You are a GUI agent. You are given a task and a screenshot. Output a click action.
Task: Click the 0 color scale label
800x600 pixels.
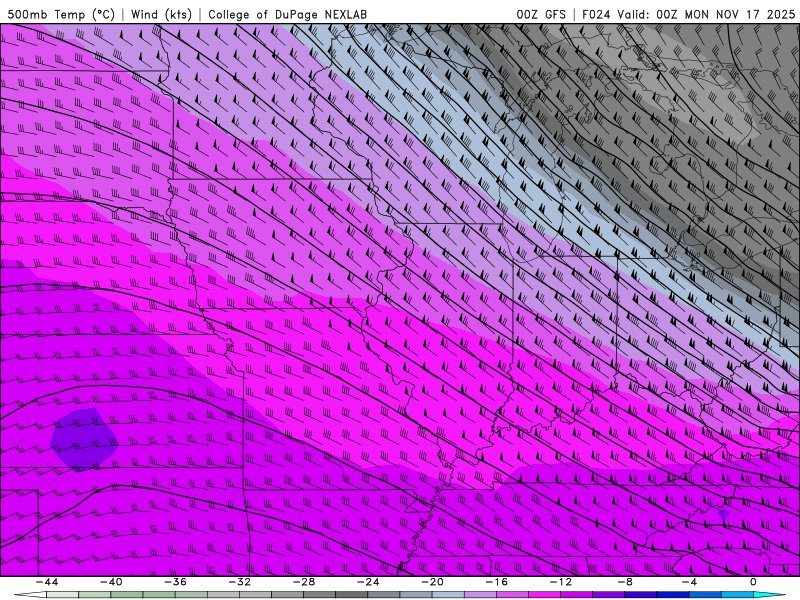click(753, 582)
